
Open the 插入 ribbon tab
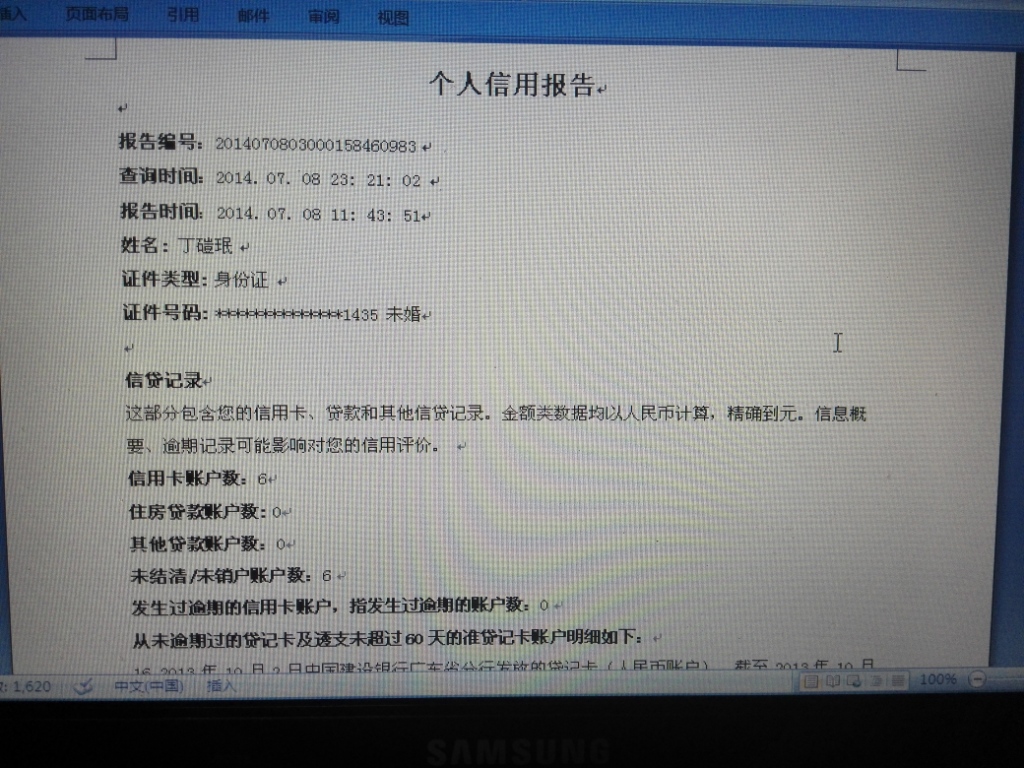(13, 13)
